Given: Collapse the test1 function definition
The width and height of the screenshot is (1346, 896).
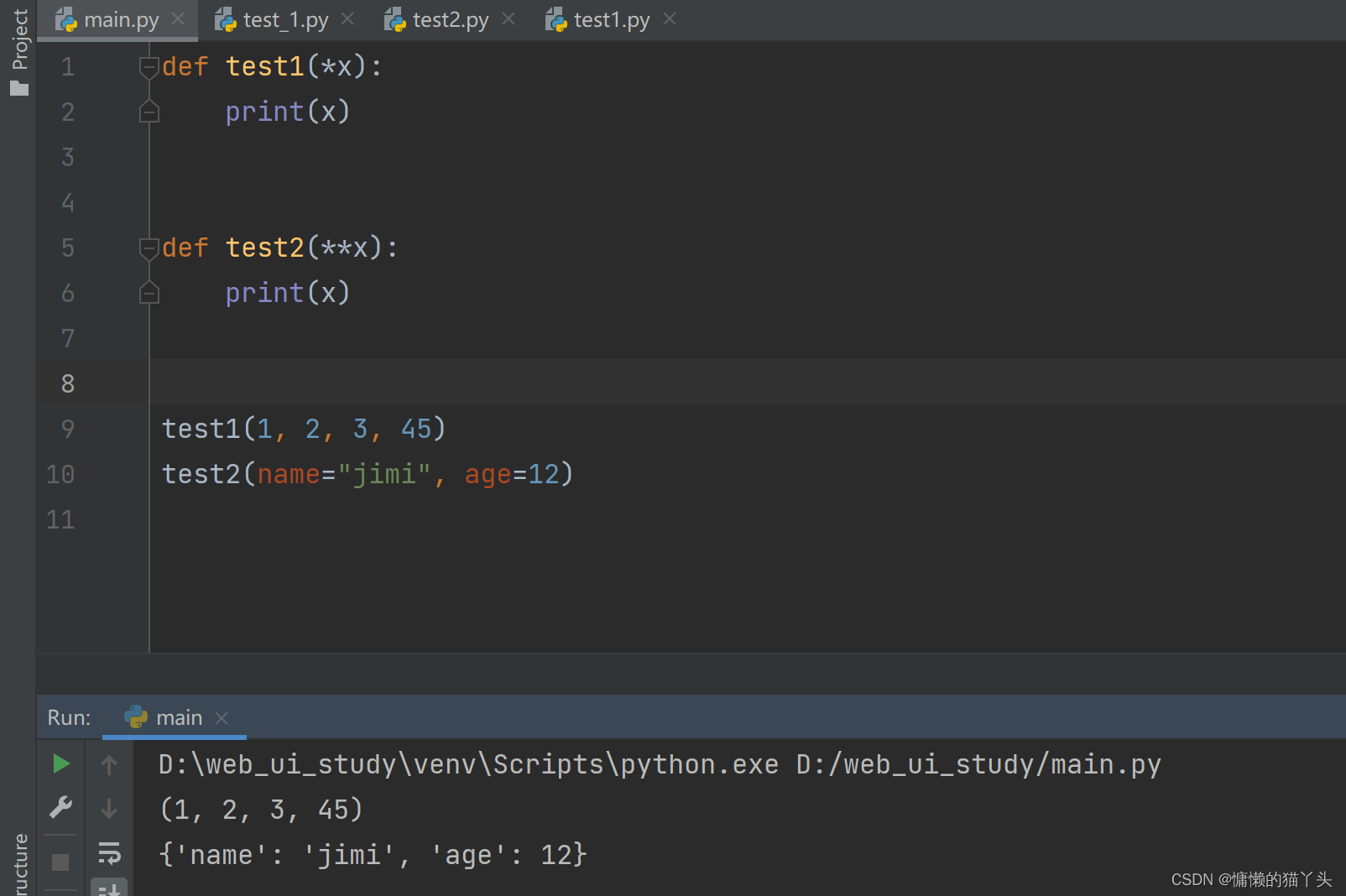Looking at the screenshot, I should (149, 65).
